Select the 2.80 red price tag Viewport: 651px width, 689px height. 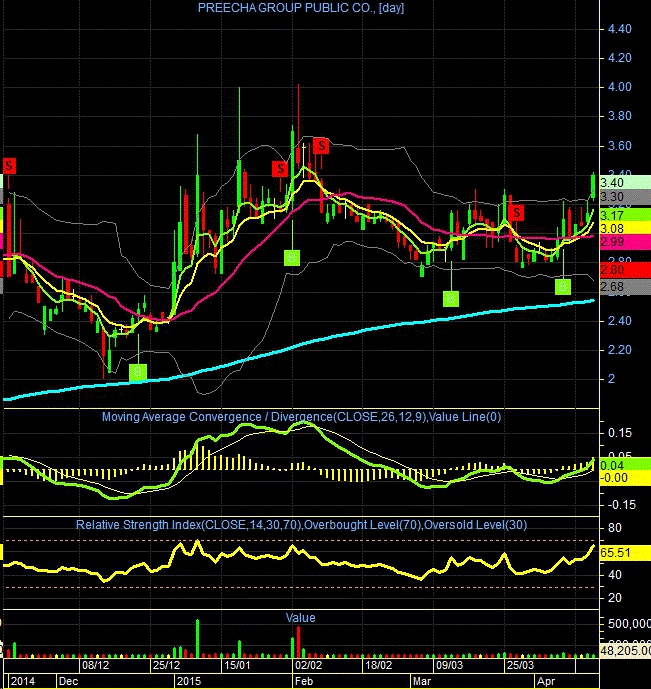coord(625,270)
